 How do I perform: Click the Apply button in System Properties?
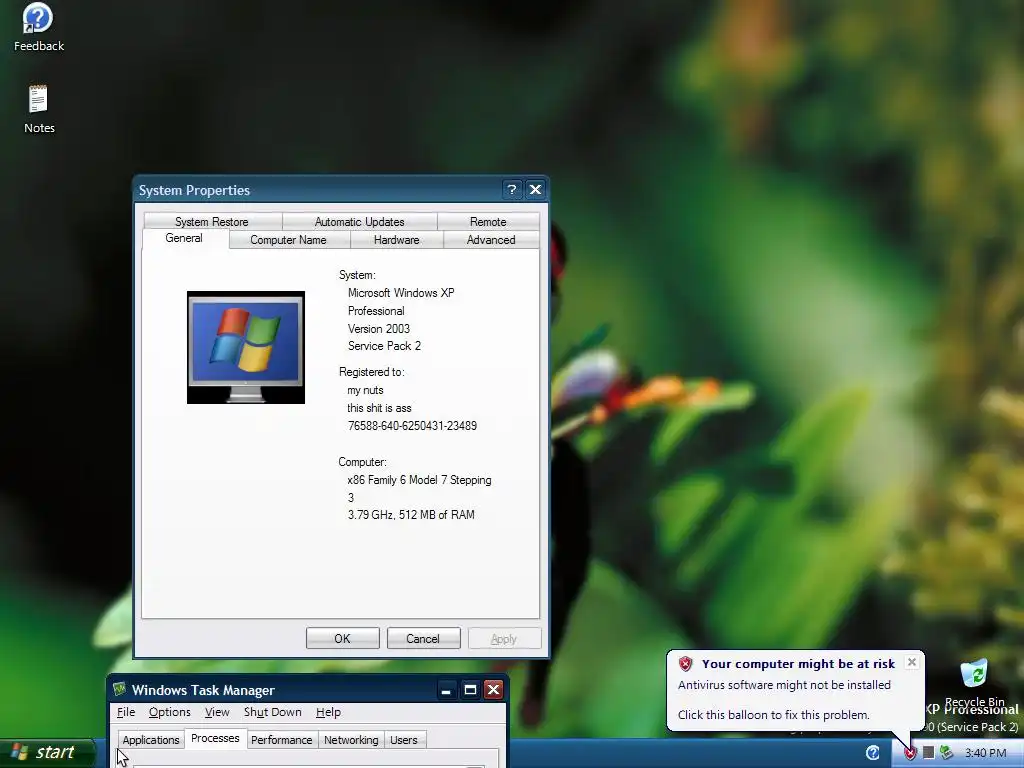point(504,638)
